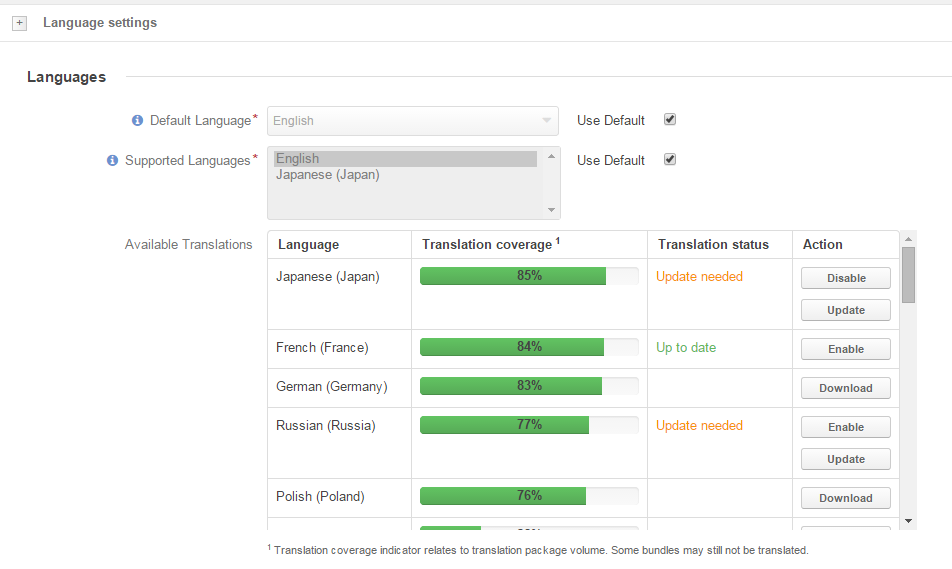Screen dimensions: 952x569
Task: Click the Polish 76% coverage bar
Action: [x=529, y=496]
